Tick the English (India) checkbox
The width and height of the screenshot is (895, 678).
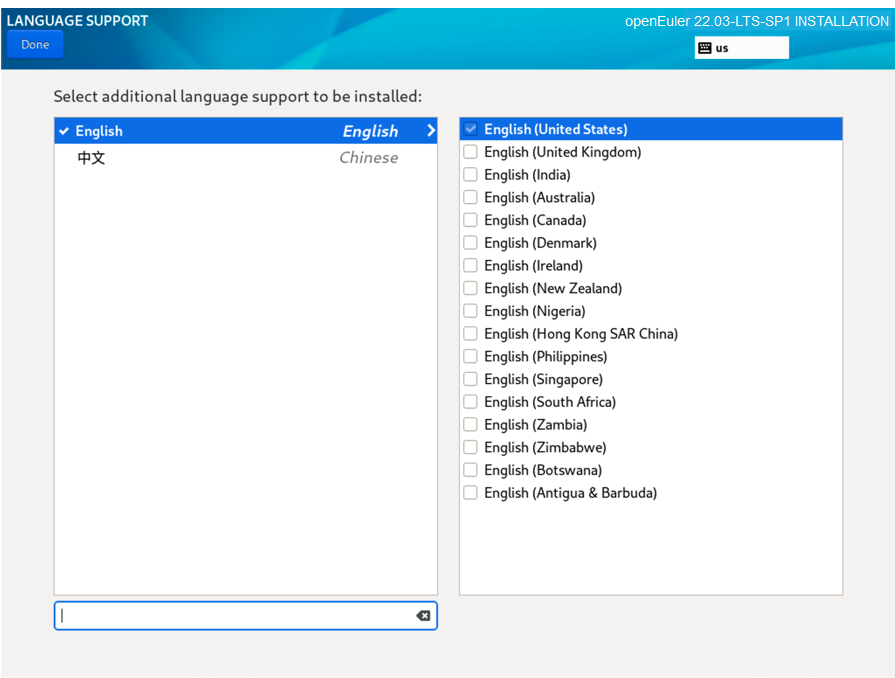click(470, 175)
